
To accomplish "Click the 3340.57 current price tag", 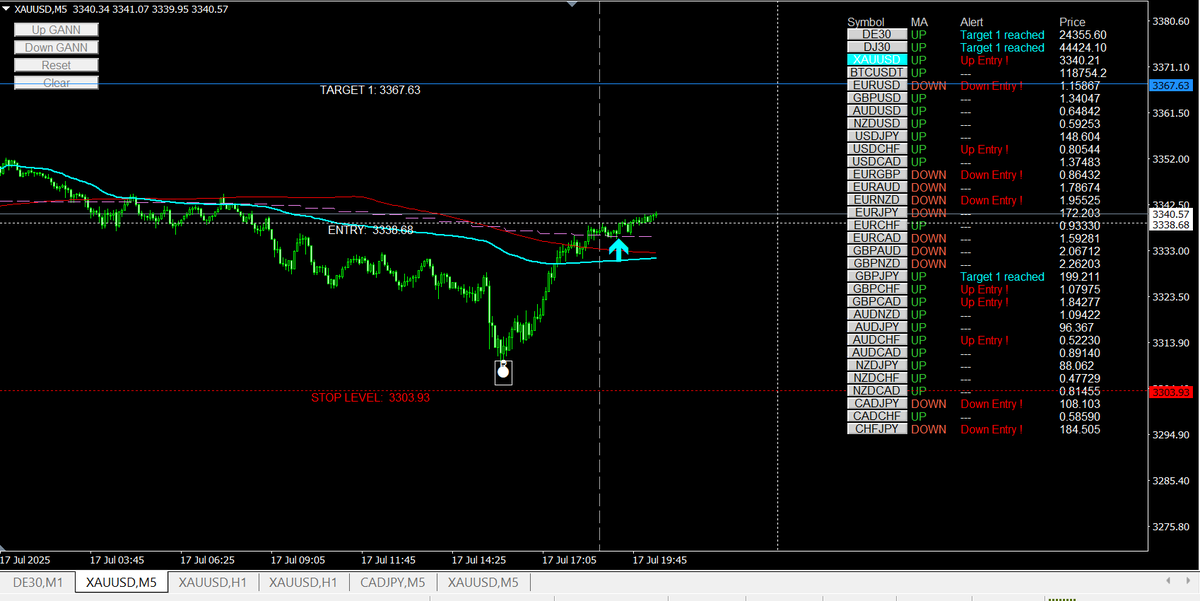I will 1172,214.
